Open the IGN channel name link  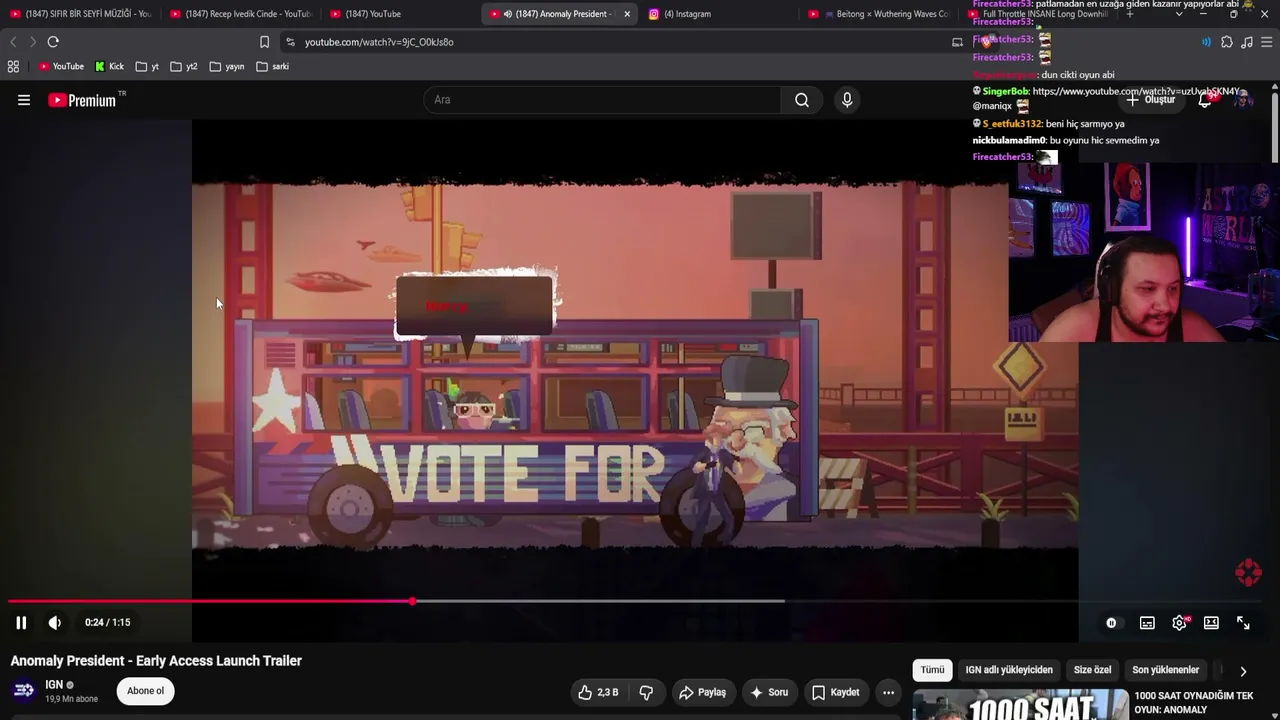click(x=54, y=685)
